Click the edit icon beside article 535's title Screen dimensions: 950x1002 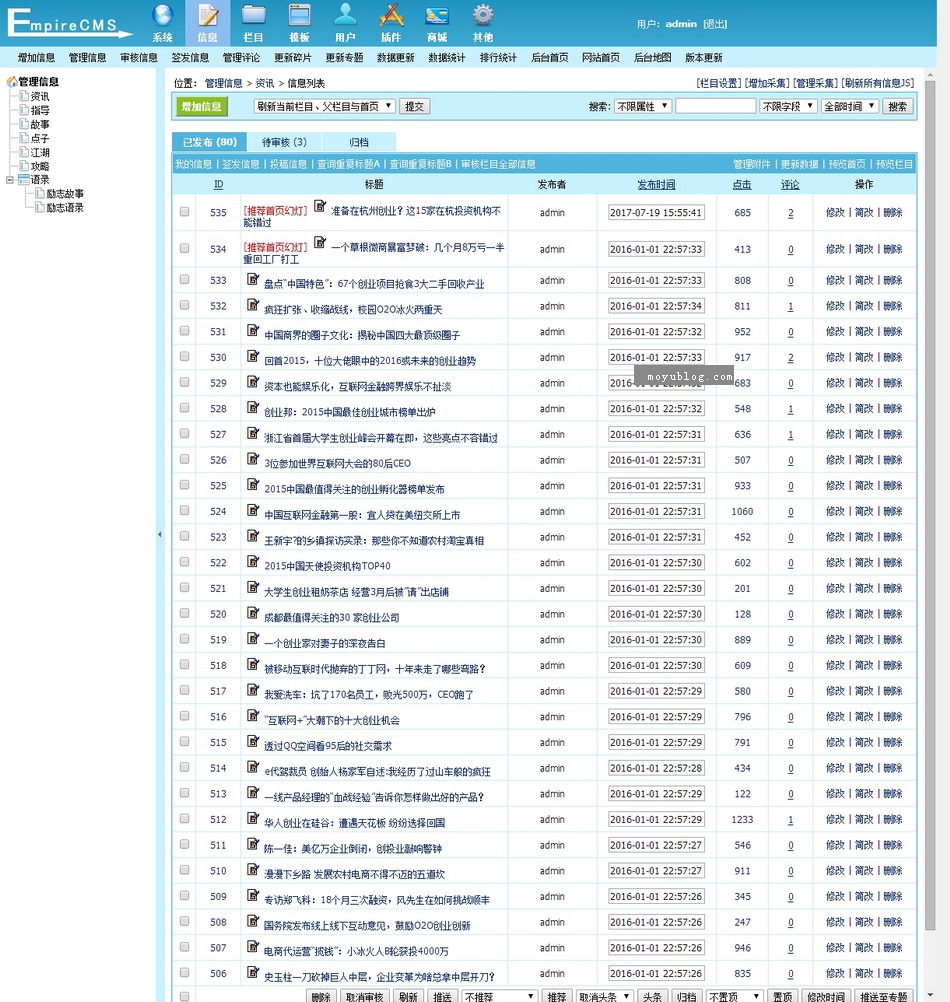(320, 206)
